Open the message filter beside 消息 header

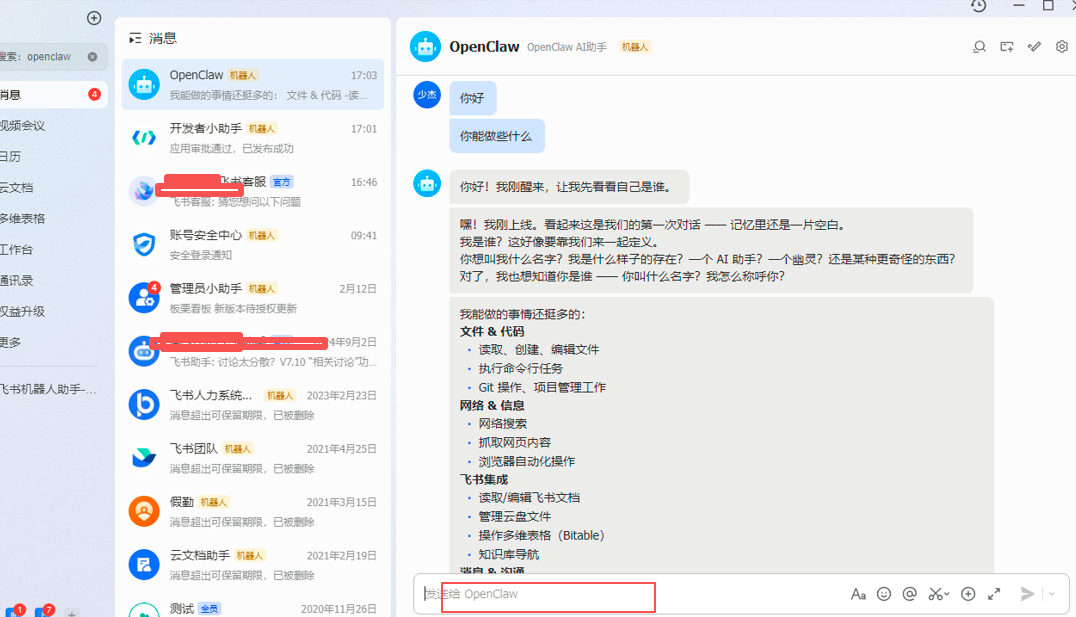click(x=133, y=38)
